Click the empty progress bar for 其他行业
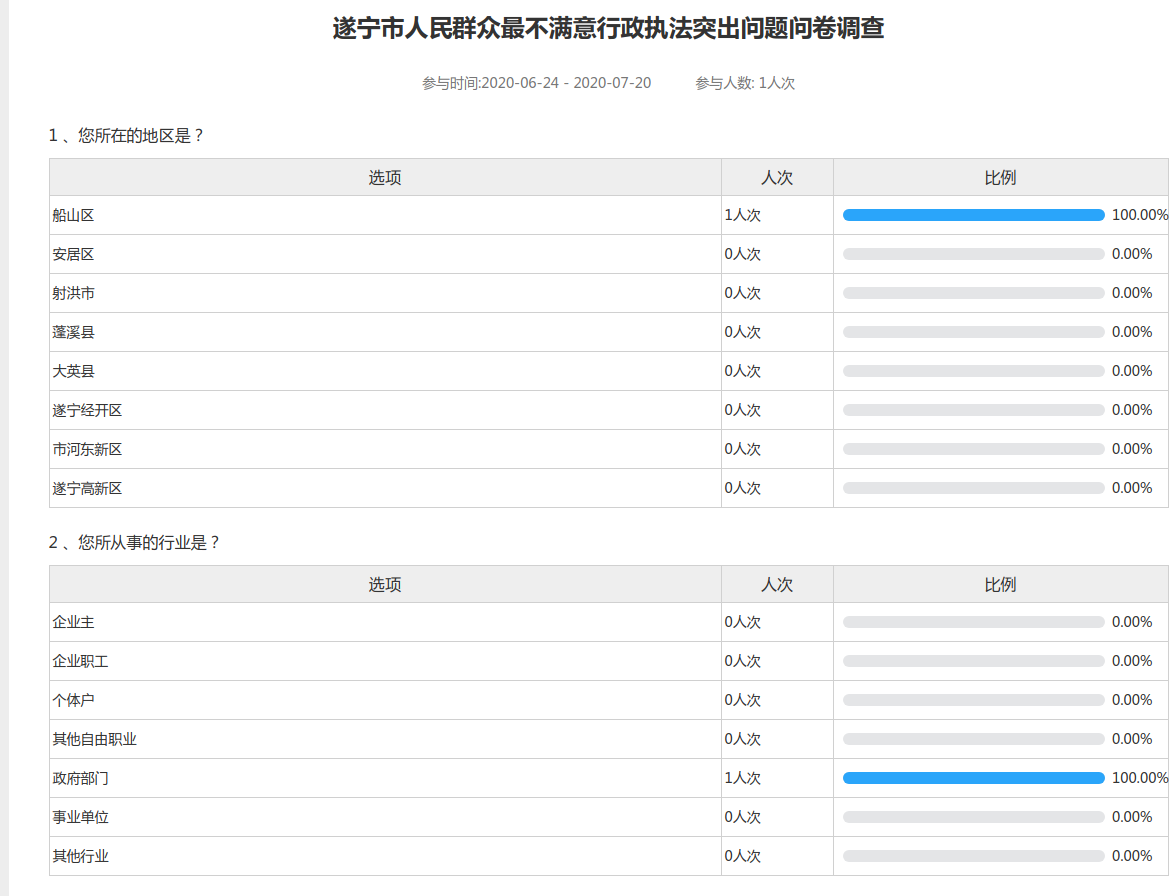Viewport: 1173px width, 896px height. tap(973, 856)
